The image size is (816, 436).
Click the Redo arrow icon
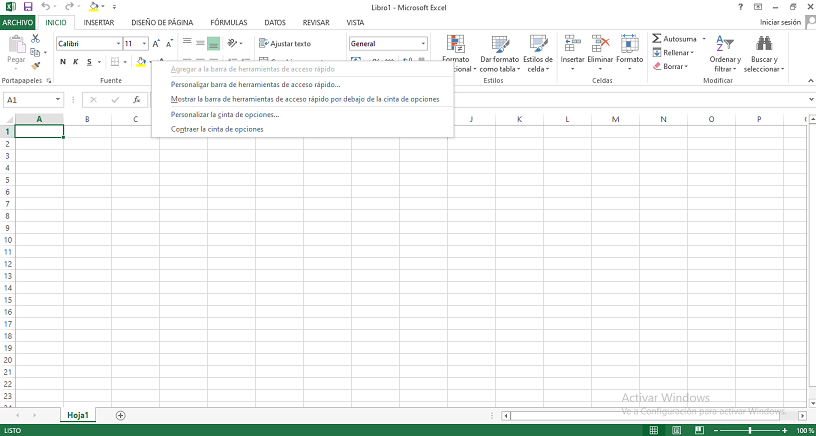70,7
